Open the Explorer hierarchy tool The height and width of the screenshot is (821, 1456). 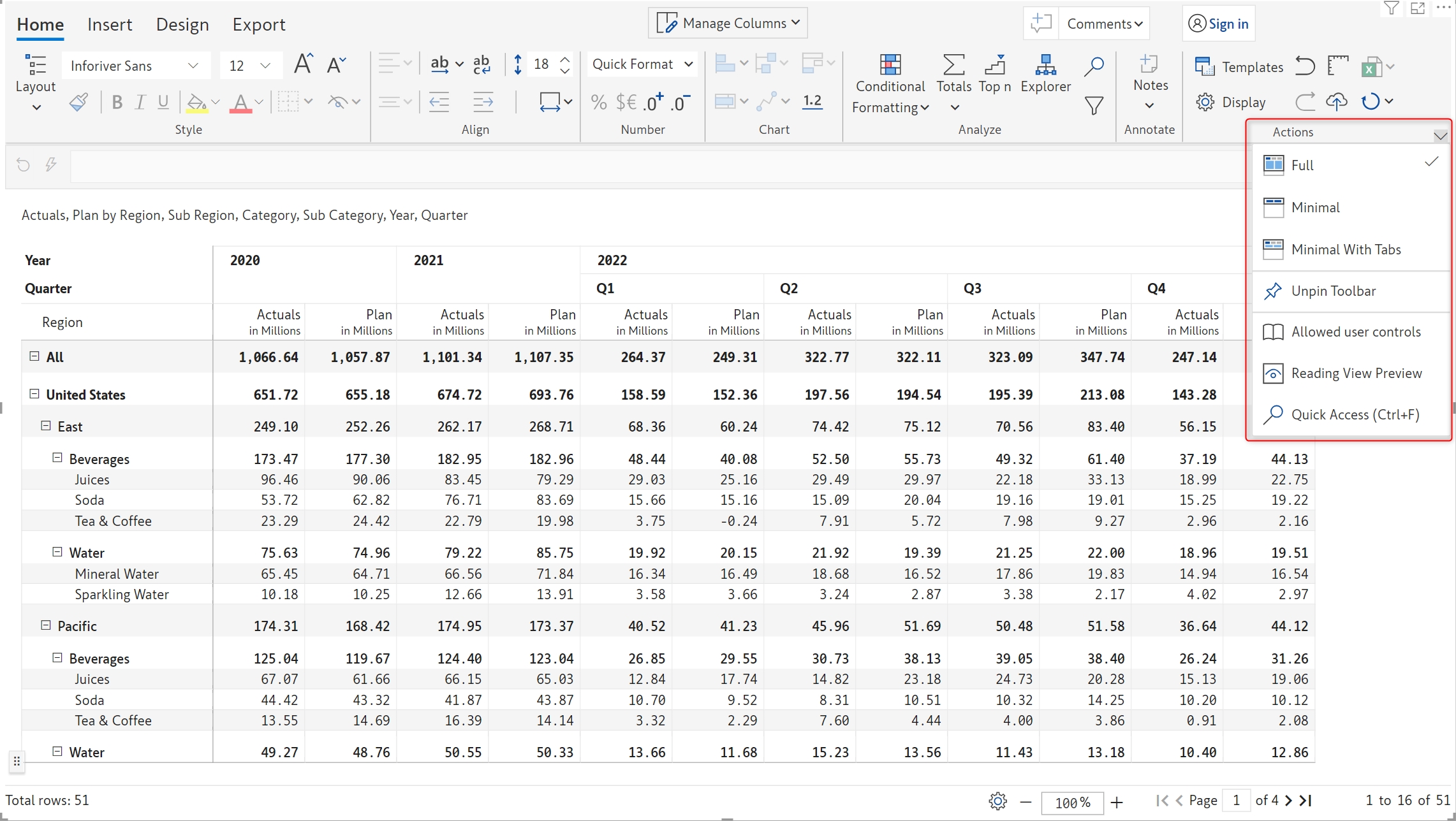1045,65
